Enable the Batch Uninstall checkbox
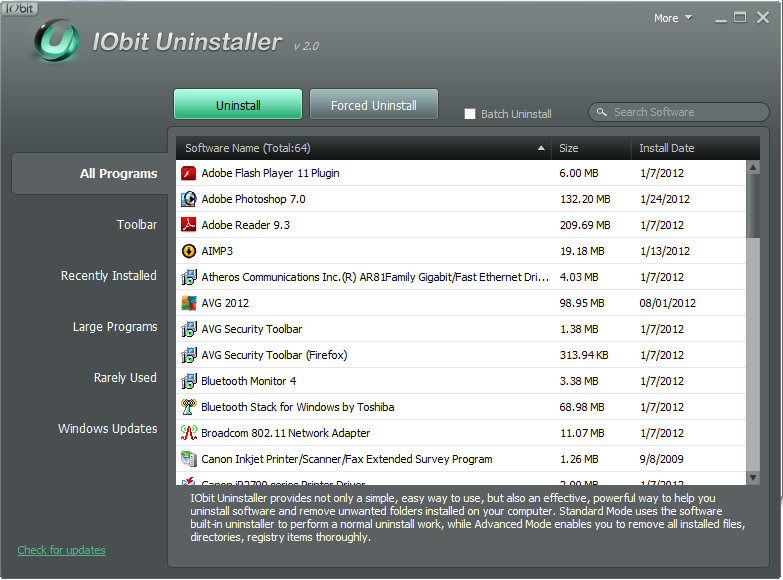This screenshot has height=580, width=783. click(469, 114)
